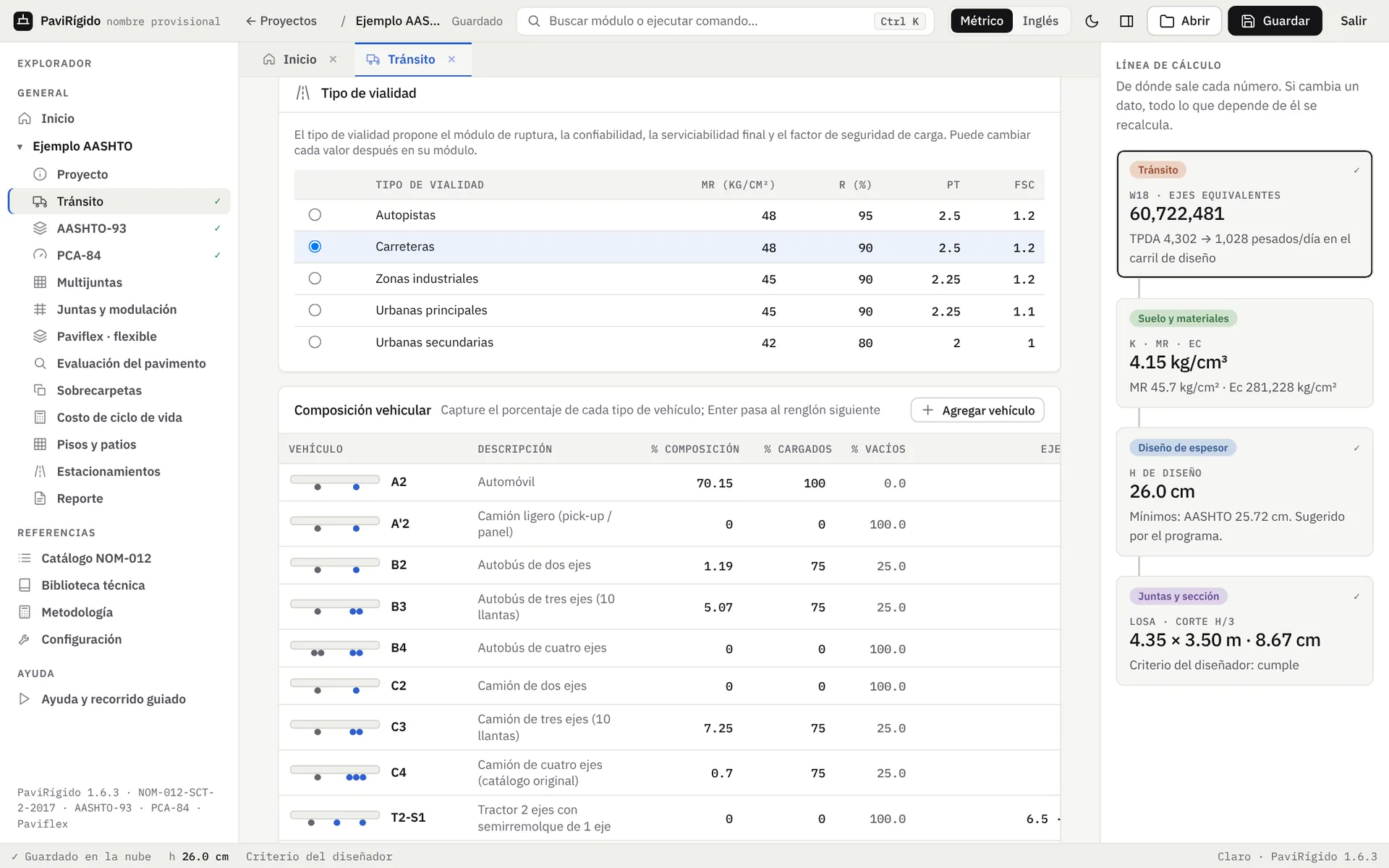This screenshot has height=868, width=1389.
Task: Switch units to Inglés
Action: pyautogui.click(x=1040, y=21)
